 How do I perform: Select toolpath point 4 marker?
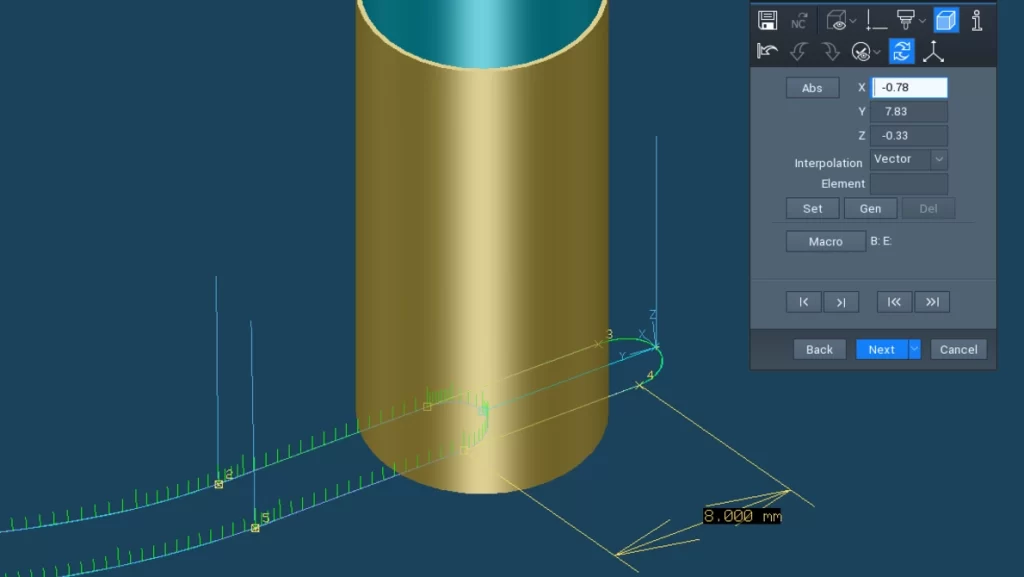pos(639,385)
